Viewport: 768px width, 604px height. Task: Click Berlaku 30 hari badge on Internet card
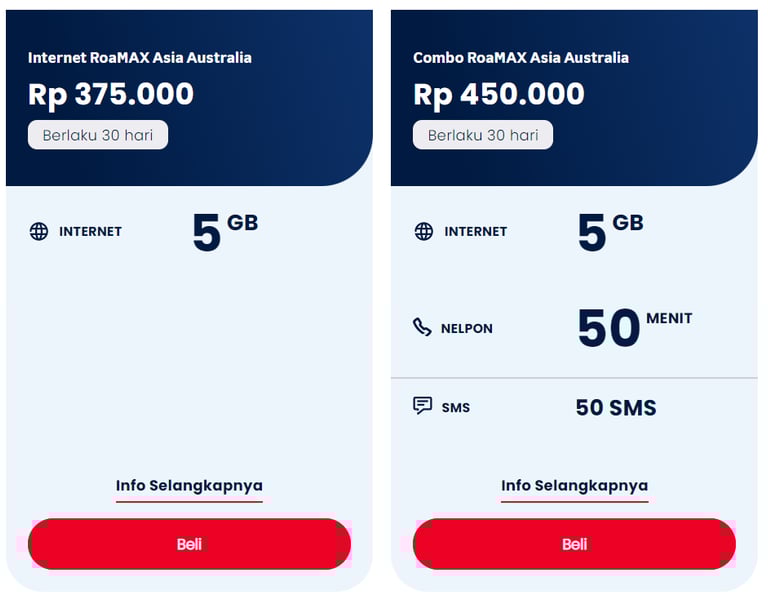(x=98, y=135)
